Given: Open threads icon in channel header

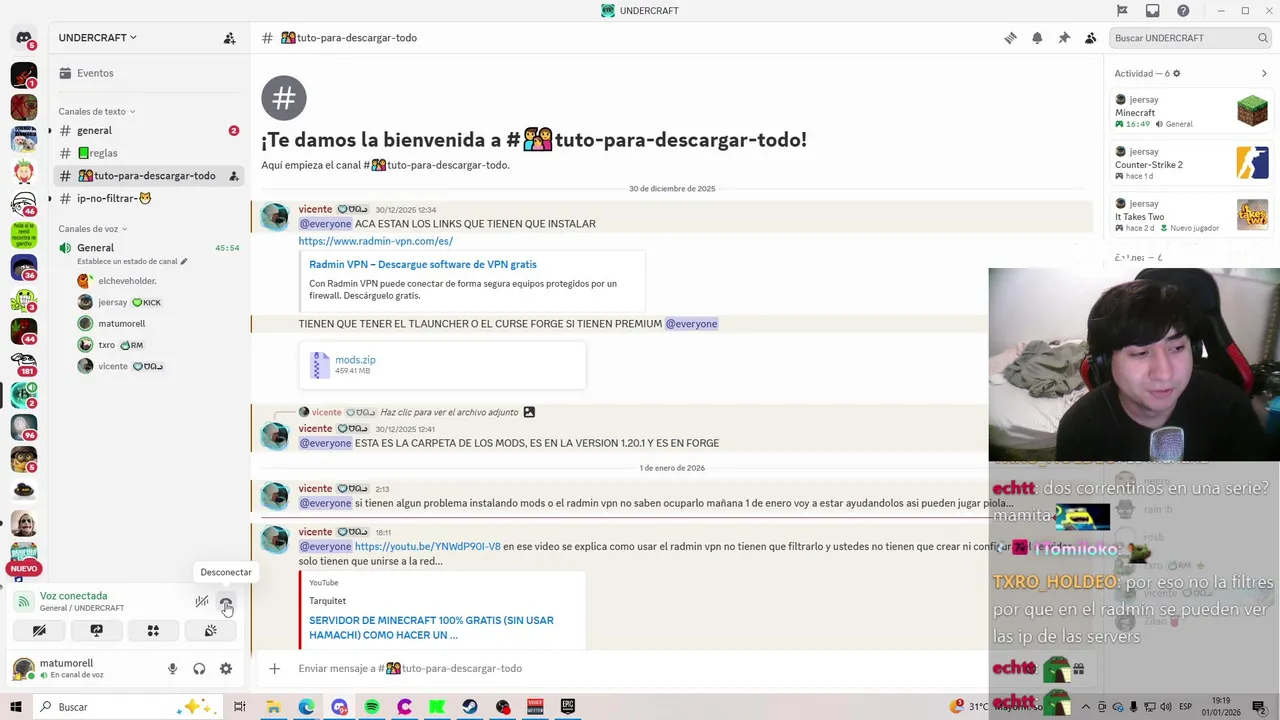Looking at the screenshot, I should 1010,38.
